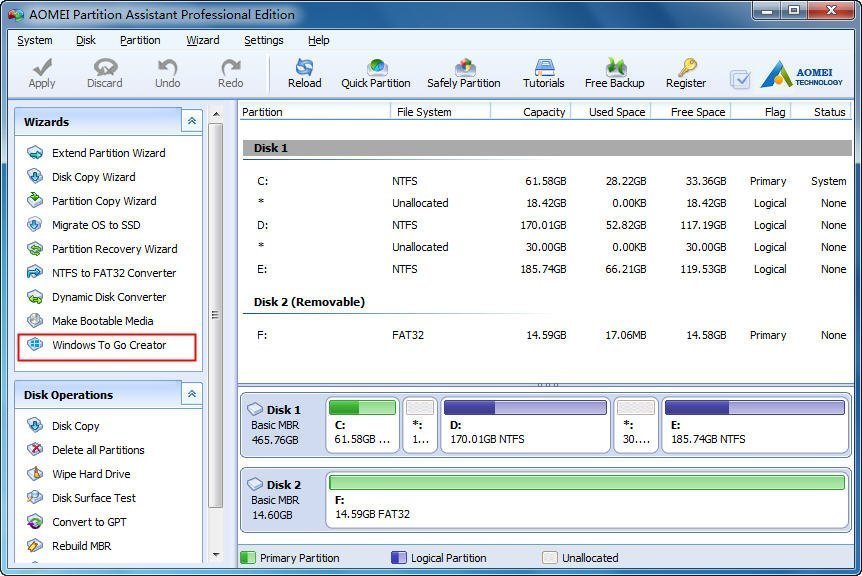Select the 18.42GB Unallocated row
Viewport: 862px width, 576px height.
pyautogui.click(x=547, y=203)
